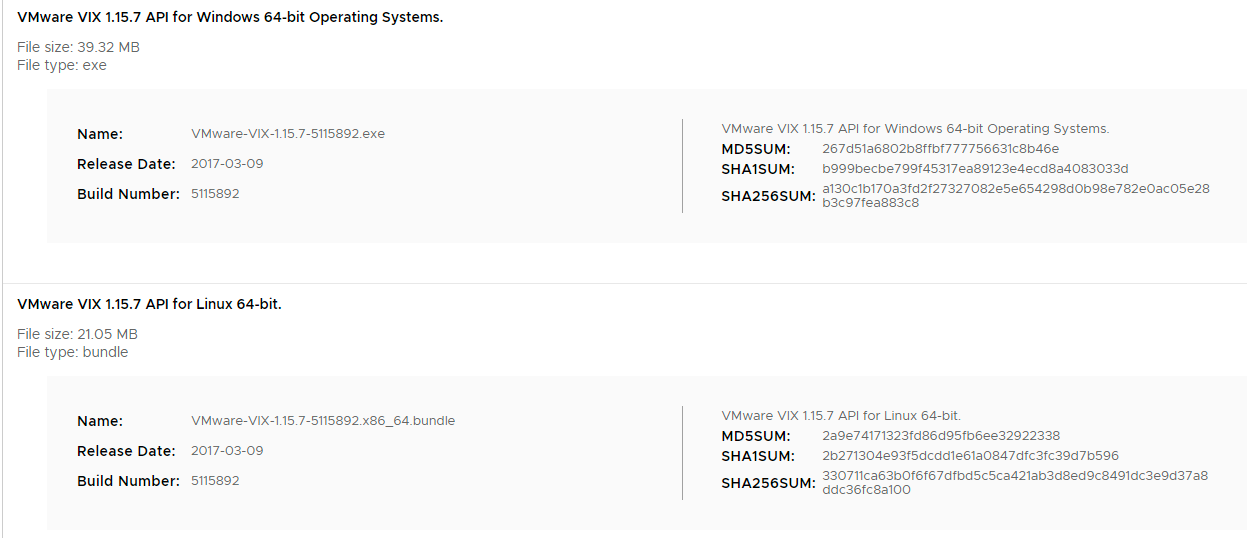Click the Windows exe build number value
Viewport: 1247px width, 538px height.
point(215,194)
